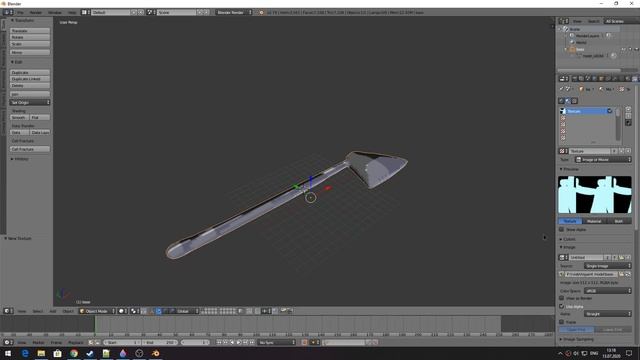This screenshot has width=640, height=360.
Task: Open timeline editor type selector
Action: [8, 342]
